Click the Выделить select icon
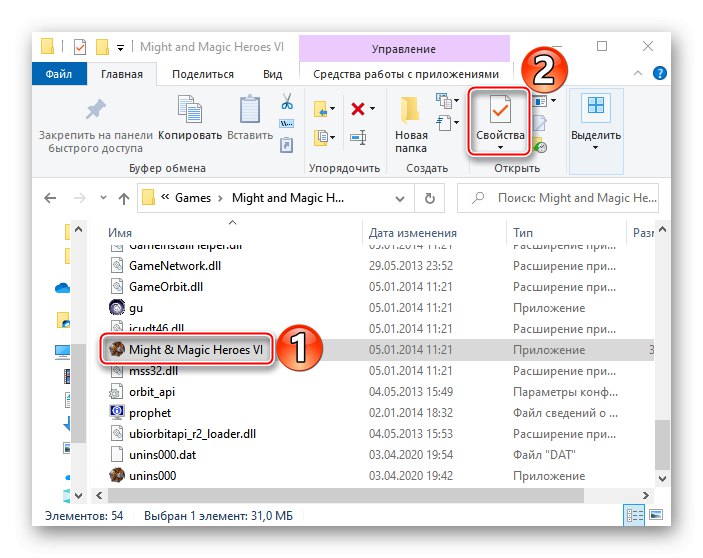 pyautogui.click(x=596, y=106)
